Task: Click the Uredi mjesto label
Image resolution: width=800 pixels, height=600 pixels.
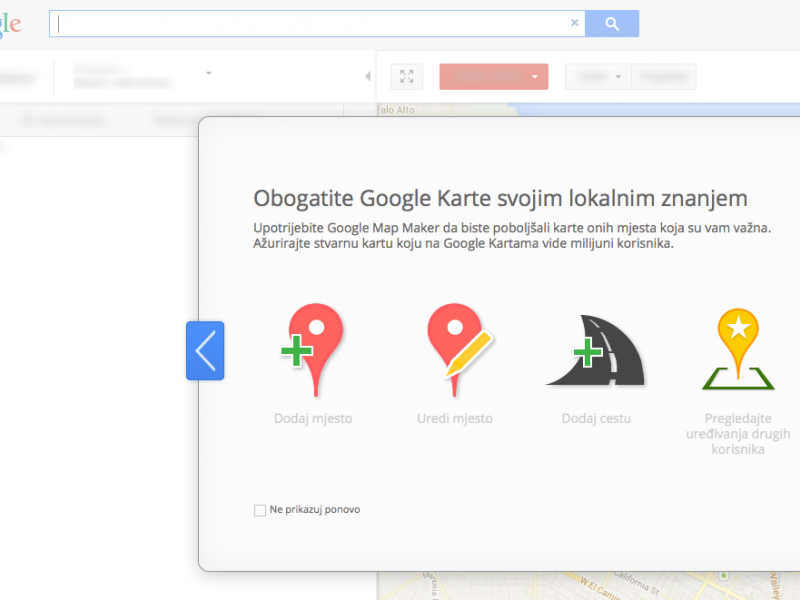Action: pos(455,419)
